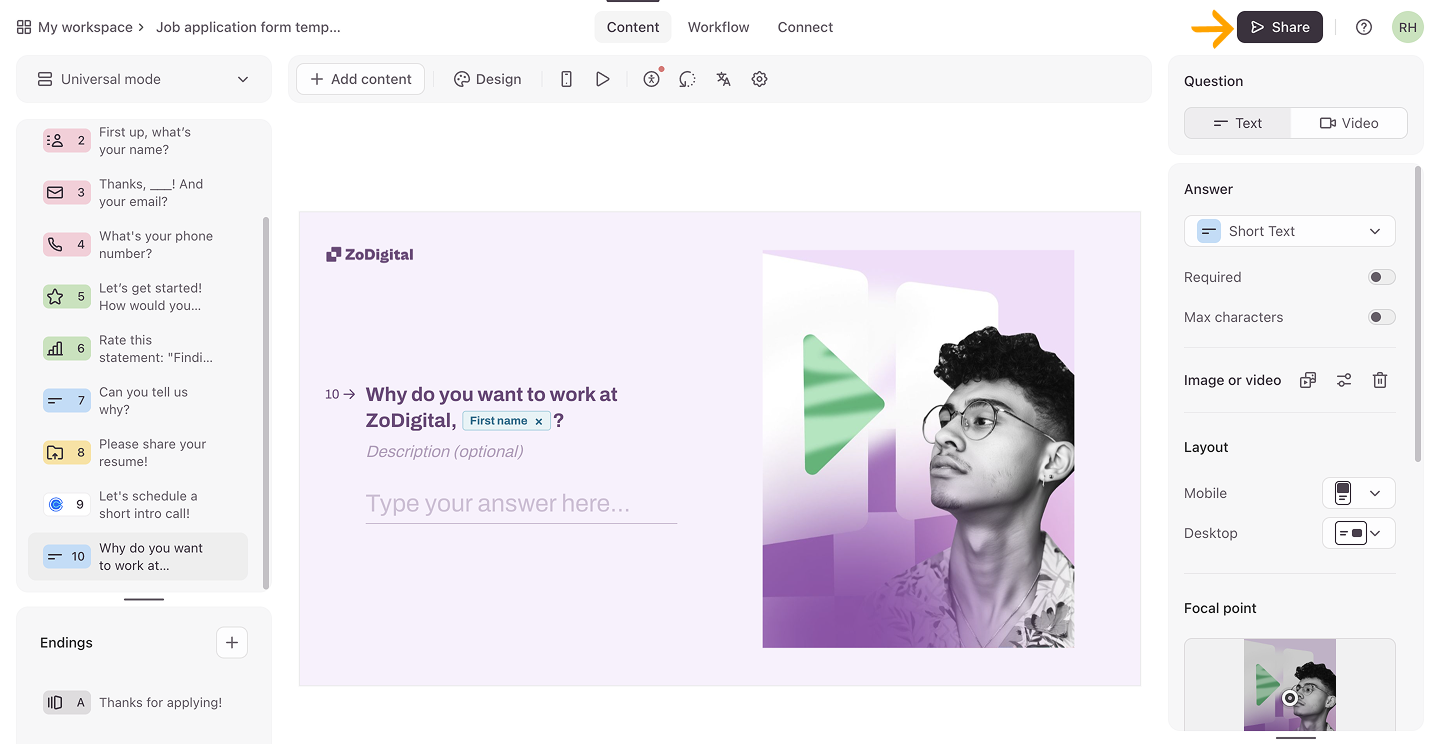Click the right settings panel scrollbar

point(1417,314)
